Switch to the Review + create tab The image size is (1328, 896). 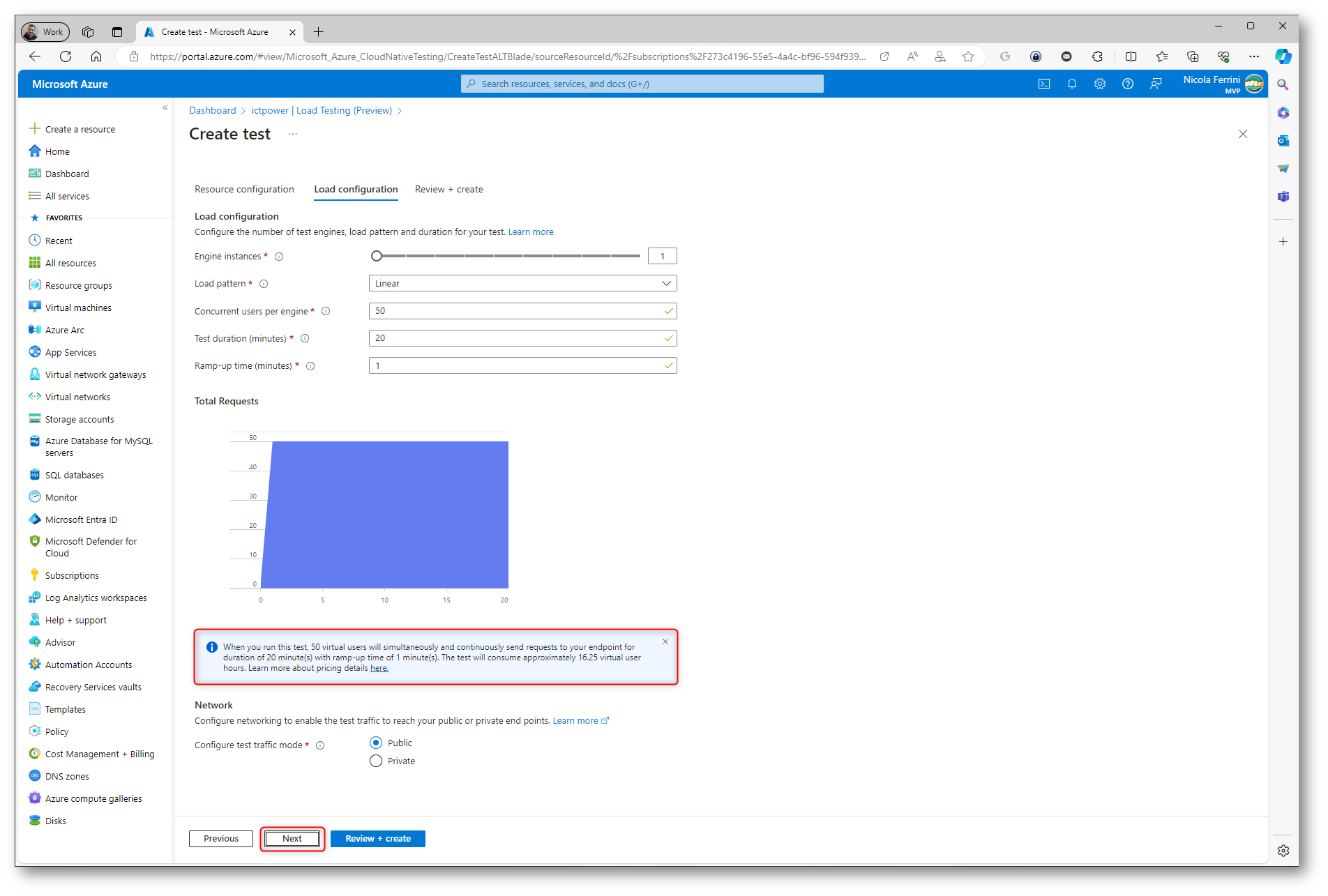pyautogui.click(x=448, y=189)
